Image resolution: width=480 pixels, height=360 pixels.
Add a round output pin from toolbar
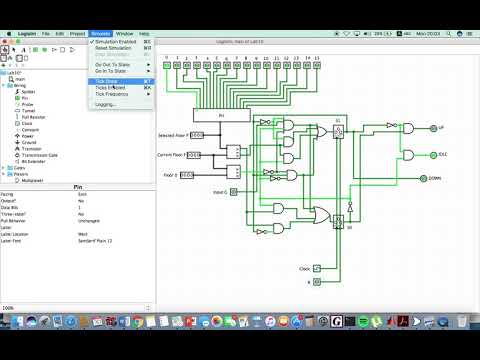click(44, 50)
